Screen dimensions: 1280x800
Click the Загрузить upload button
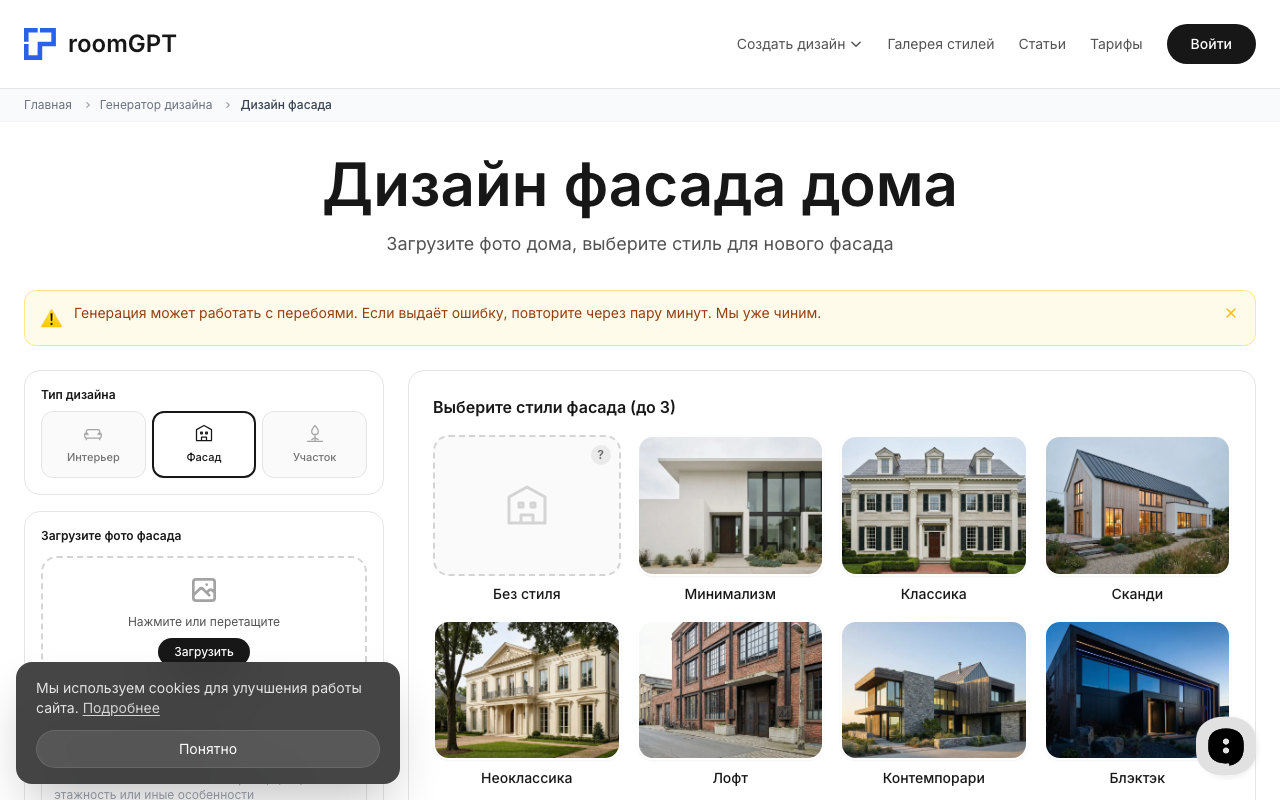click(204, 651)
